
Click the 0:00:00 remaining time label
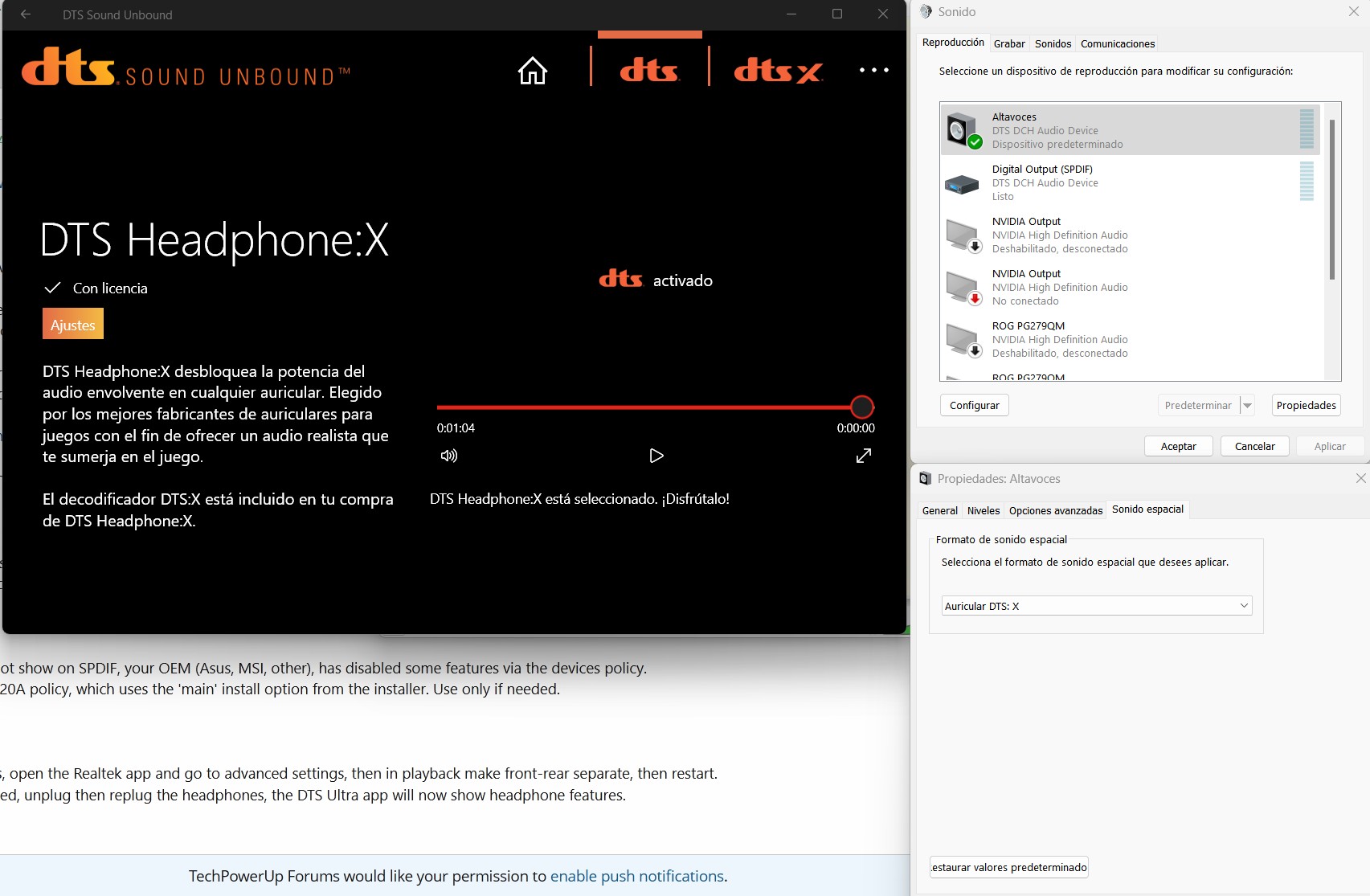856,428
